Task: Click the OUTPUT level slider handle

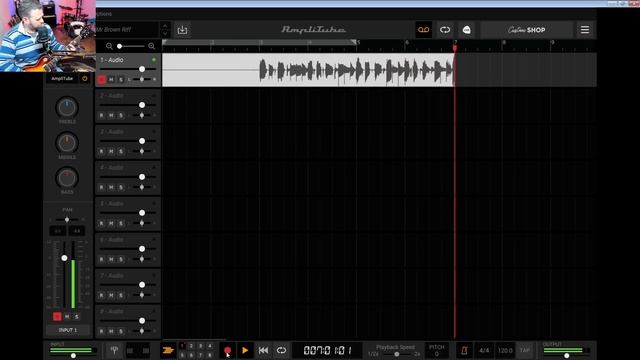Action: click(x=567, y=356)
